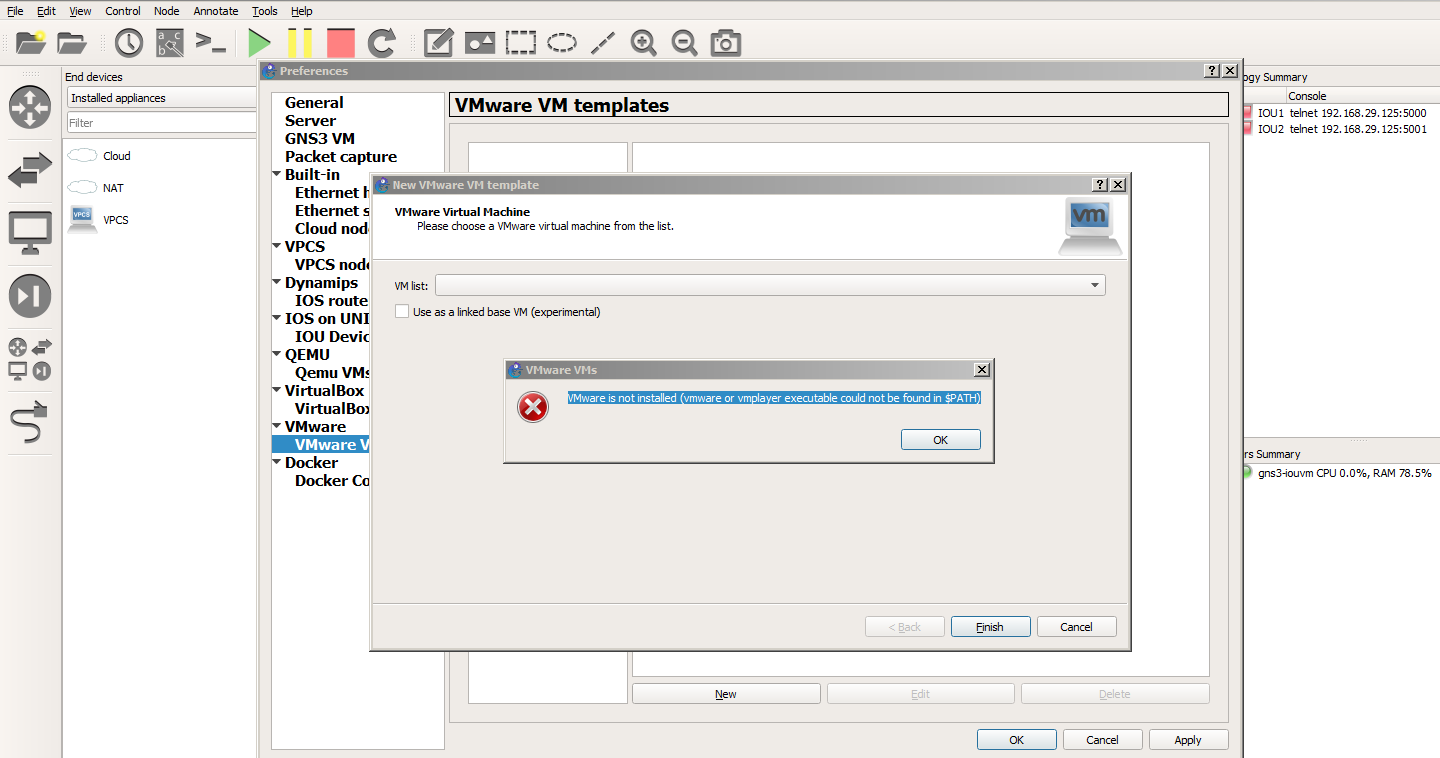Click Apply in the Preferences window
This screenshot has height=758, width=1440.
[x=1188, y=740]
